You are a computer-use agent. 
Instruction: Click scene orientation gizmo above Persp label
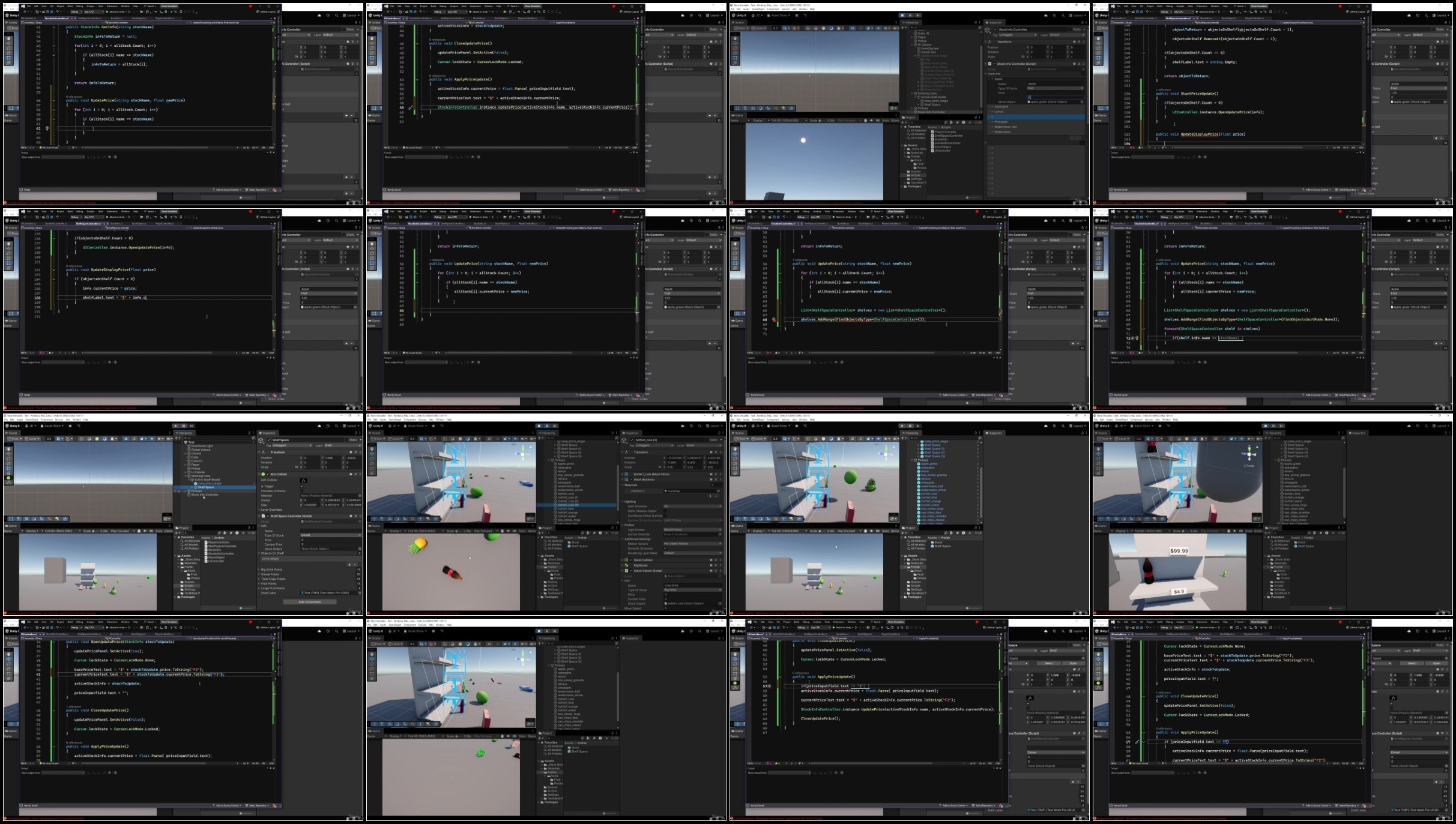pyautogui.click(x=1249, y=454)
